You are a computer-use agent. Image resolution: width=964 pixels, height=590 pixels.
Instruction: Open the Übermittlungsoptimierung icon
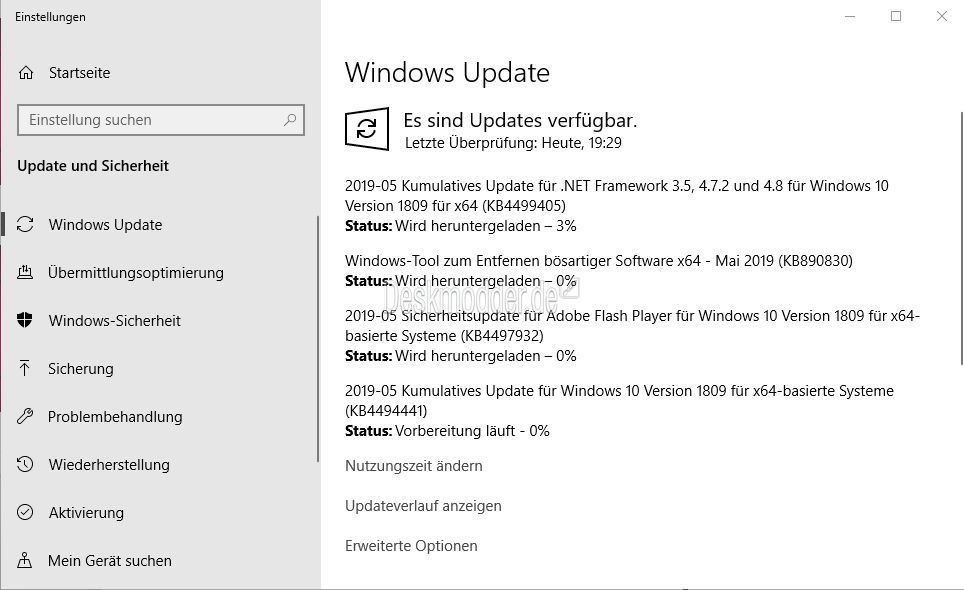tap(25, 272)
